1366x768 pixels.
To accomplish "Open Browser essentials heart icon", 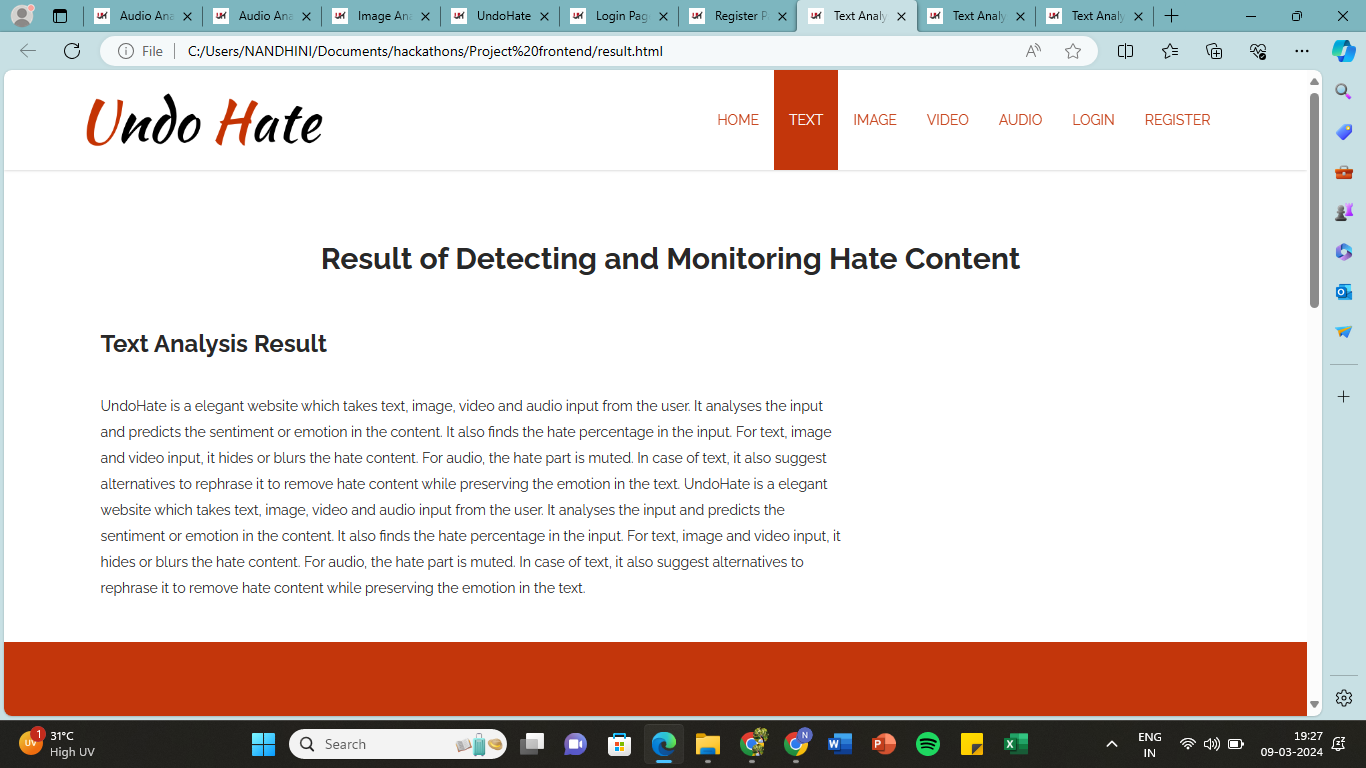I will 1258,51.
